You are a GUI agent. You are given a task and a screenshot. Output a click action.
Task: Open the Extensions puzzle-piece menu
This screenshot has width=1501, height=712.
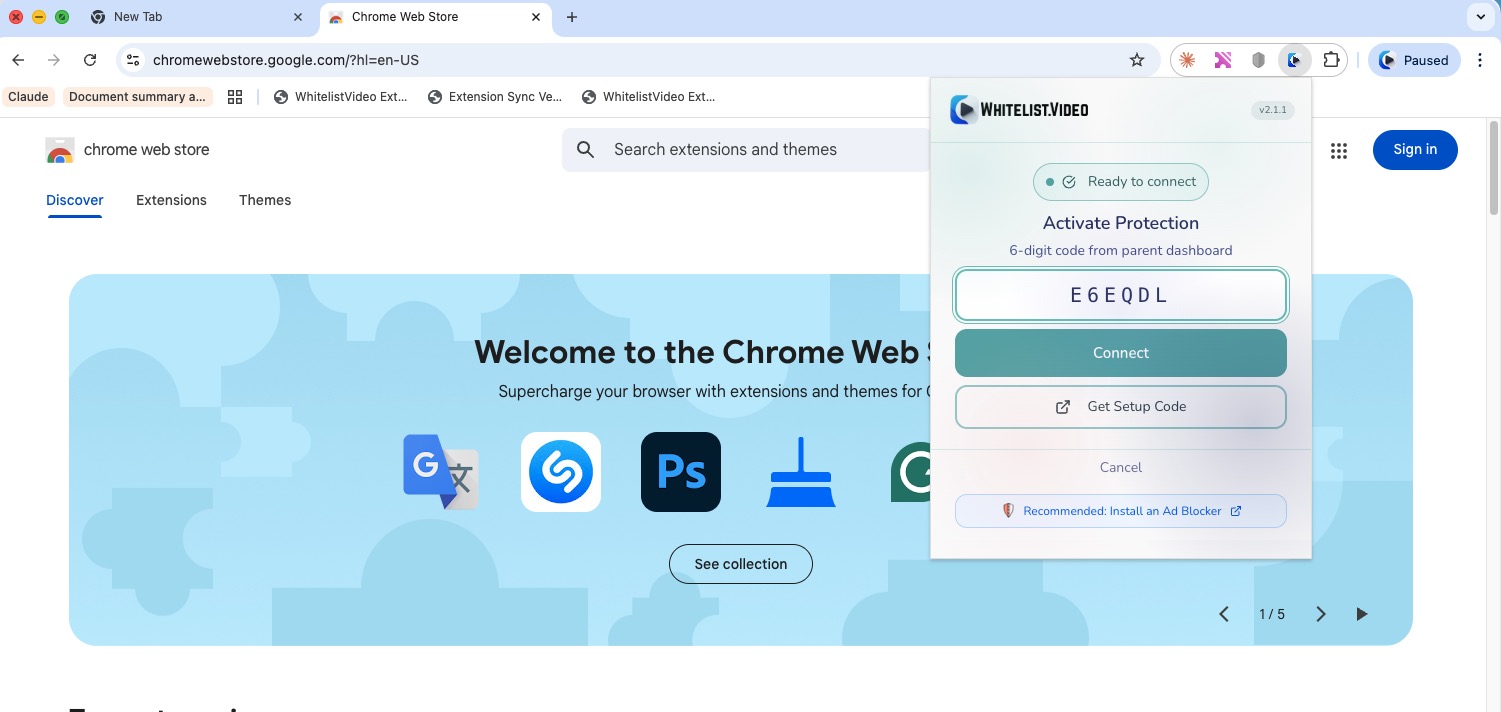tap(1331, 60)
